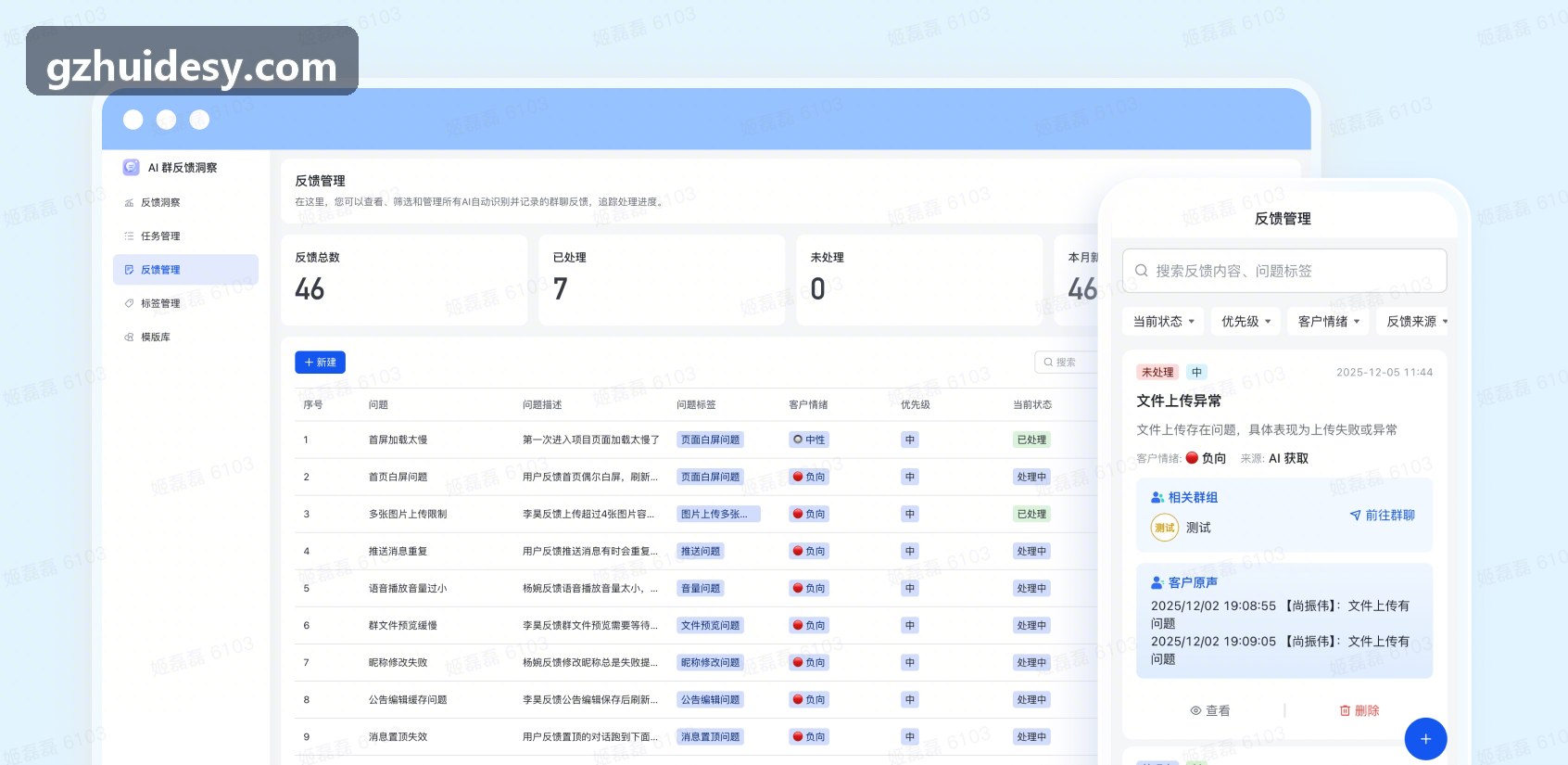Click the 搜索 box above the table
The image size is (1568, 765).
click(x=1067, y=363)
